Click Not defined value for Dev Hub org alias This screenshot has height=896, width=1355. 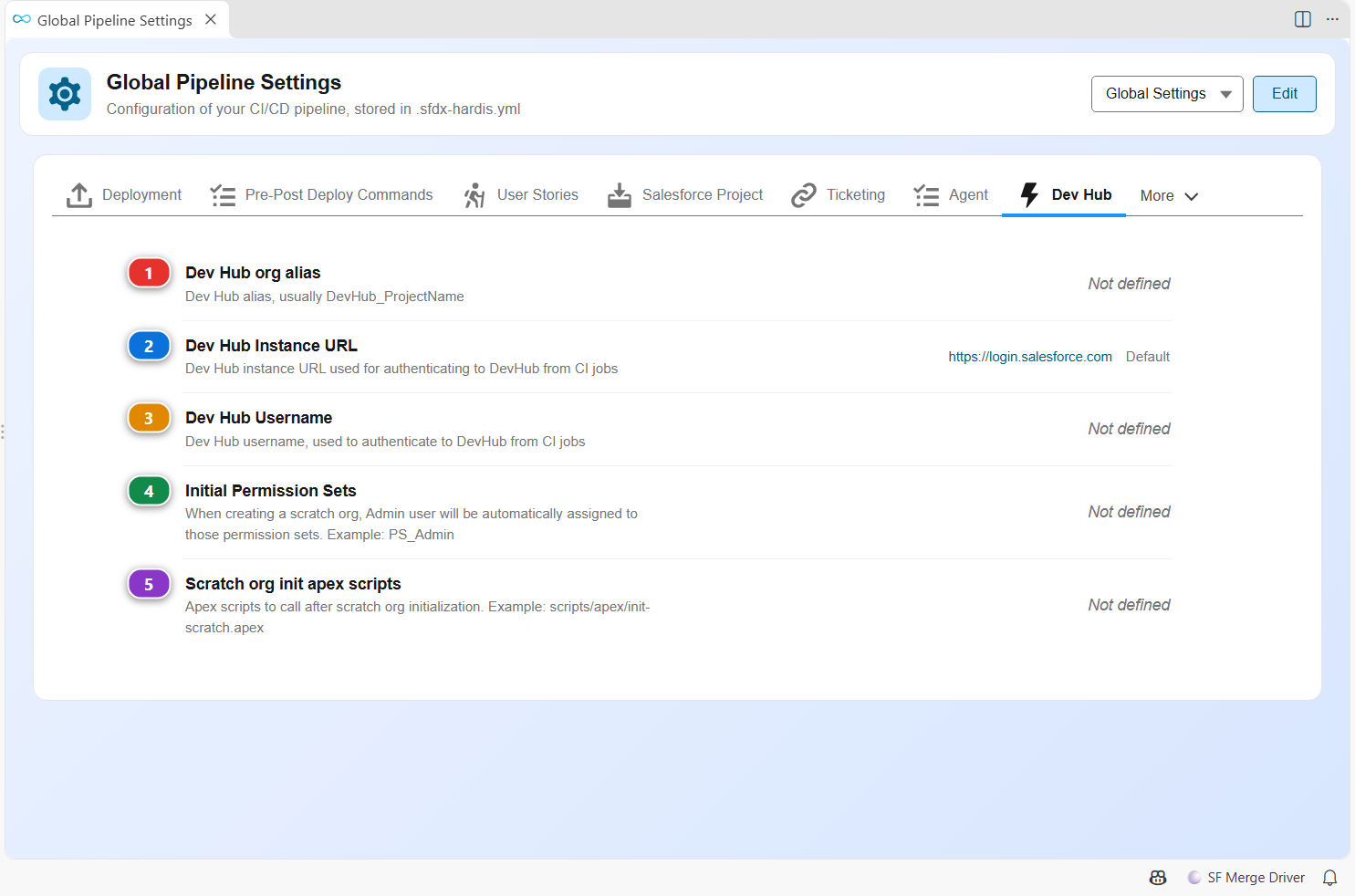[x=1129, y=284]
